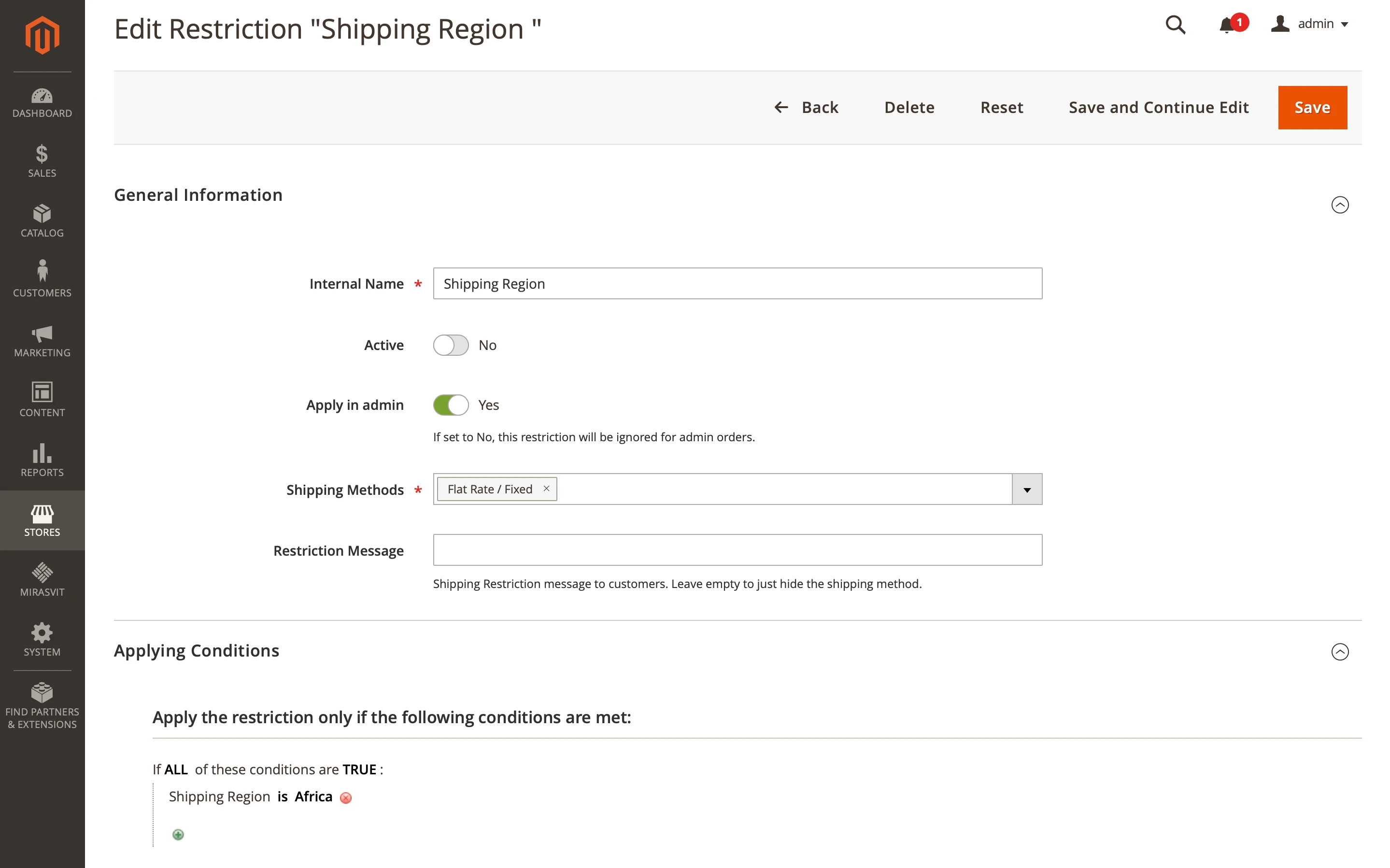
Task: Click the Customers sidebar icon
Action: [x=42, y=280]
